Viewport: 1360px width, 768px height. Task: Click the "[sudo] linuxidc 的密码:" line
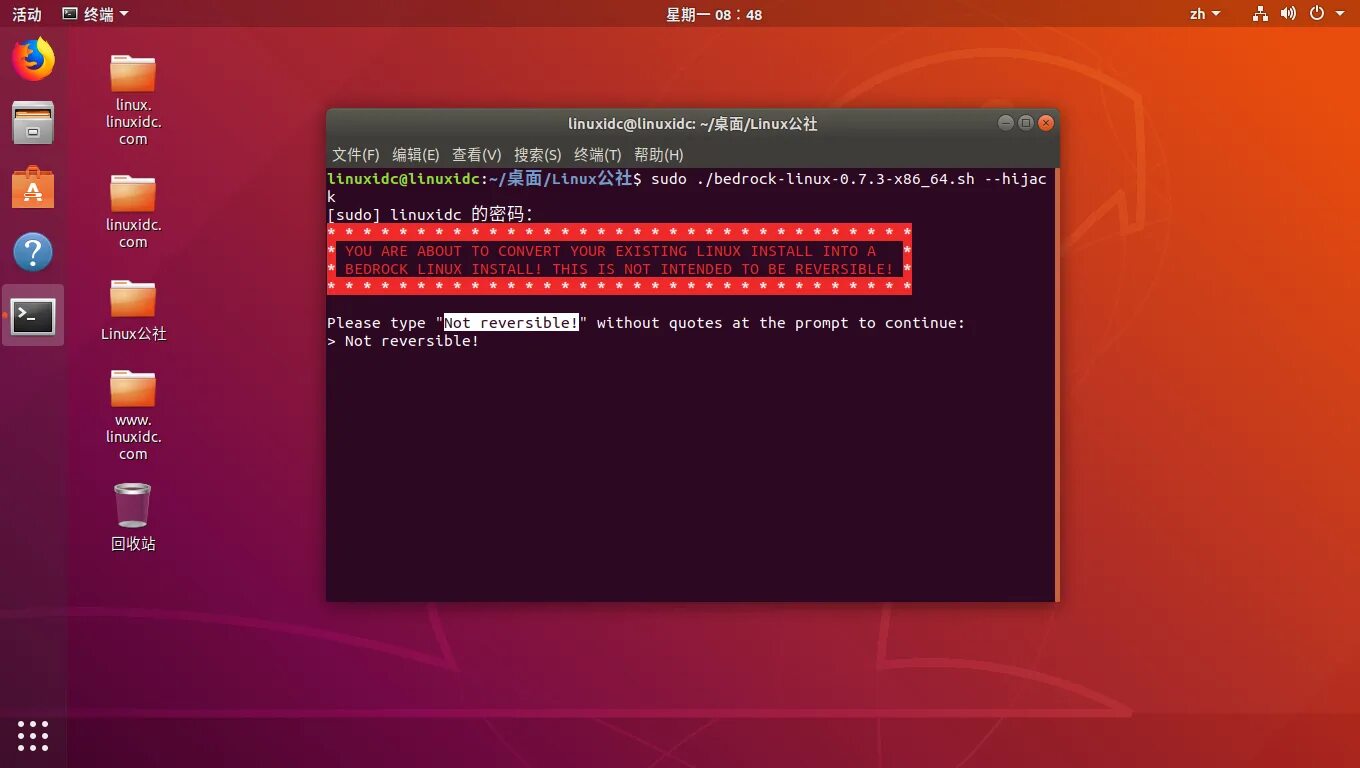[431, 214]
